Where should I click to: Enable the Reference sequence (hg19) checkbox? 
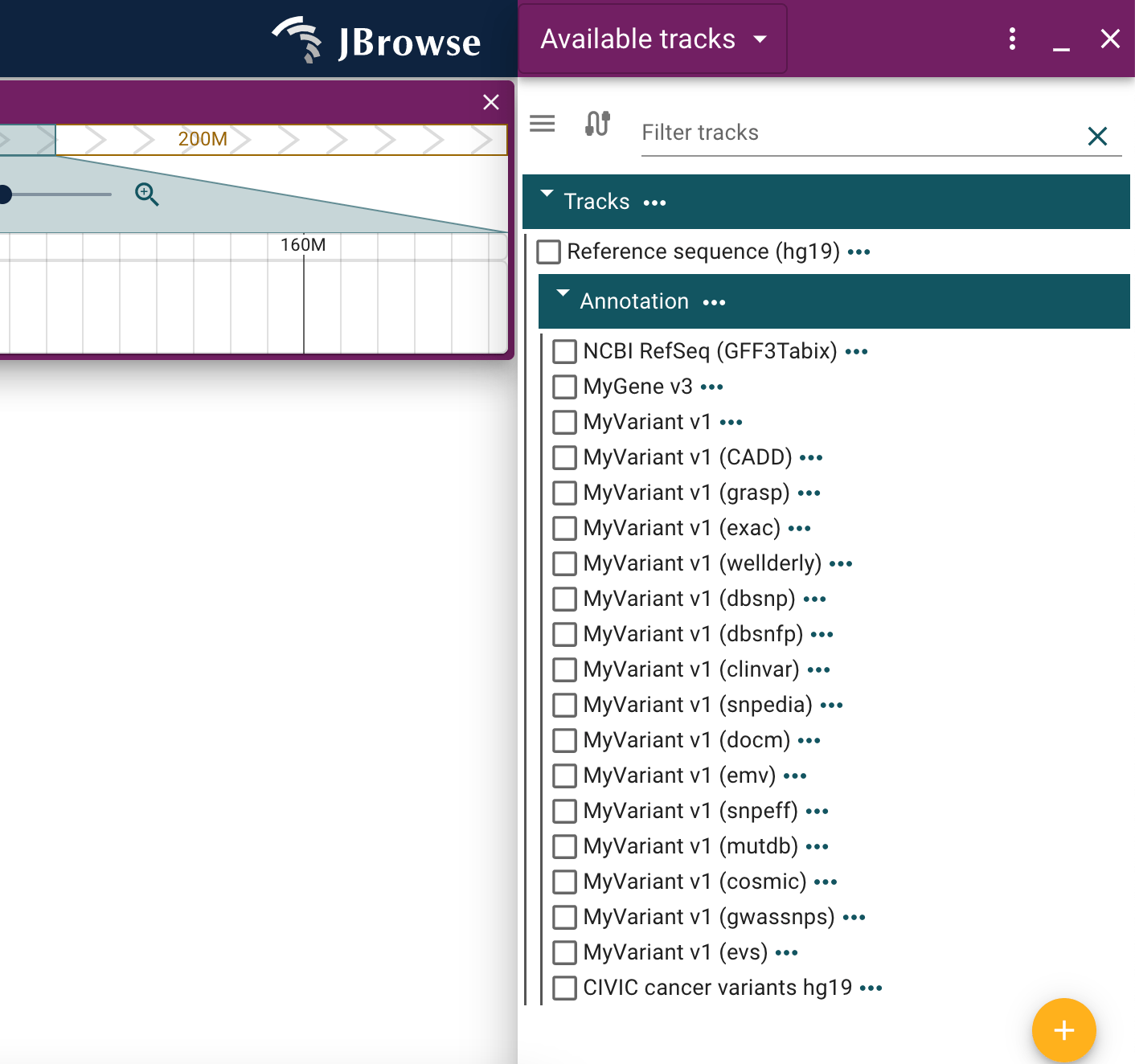(x=549, y=252)
